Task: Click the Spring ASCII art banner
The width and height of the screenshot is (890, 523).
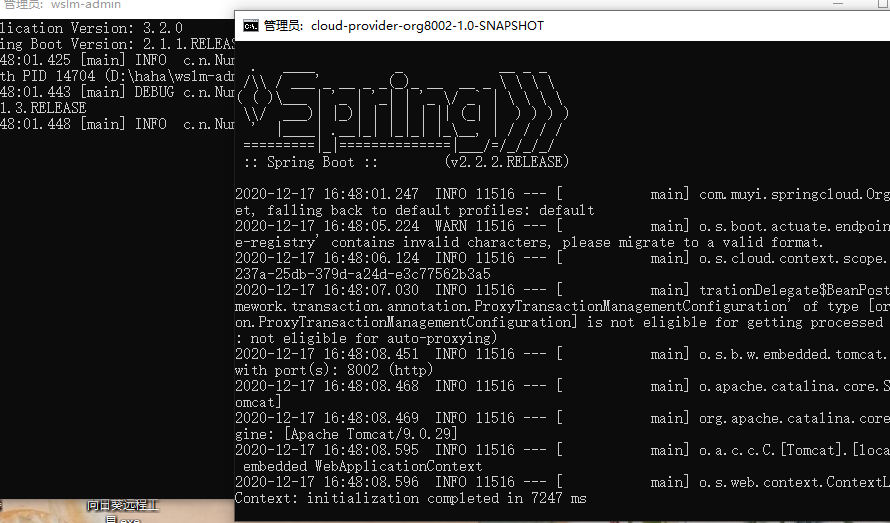Action: pos(403,112)
